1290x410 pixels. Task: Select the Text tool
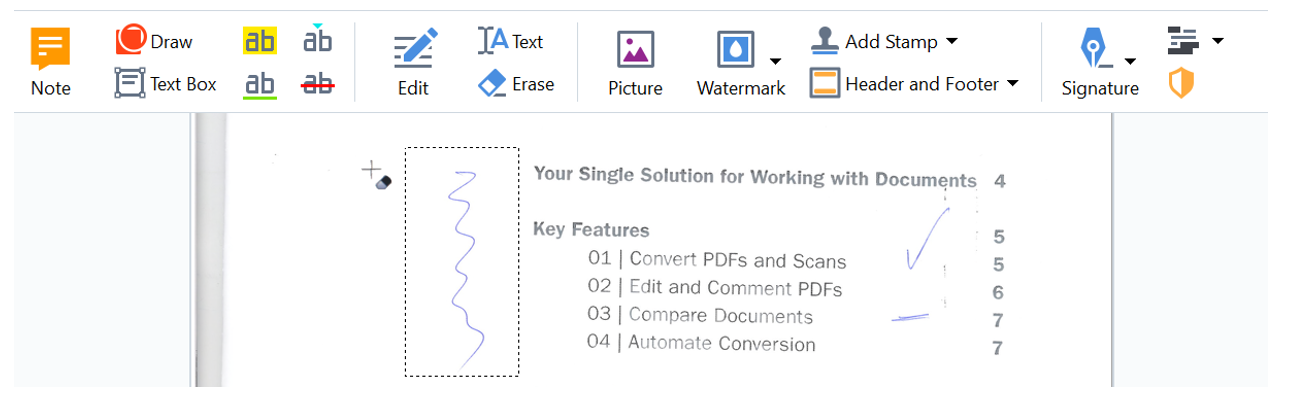point(511,41)
